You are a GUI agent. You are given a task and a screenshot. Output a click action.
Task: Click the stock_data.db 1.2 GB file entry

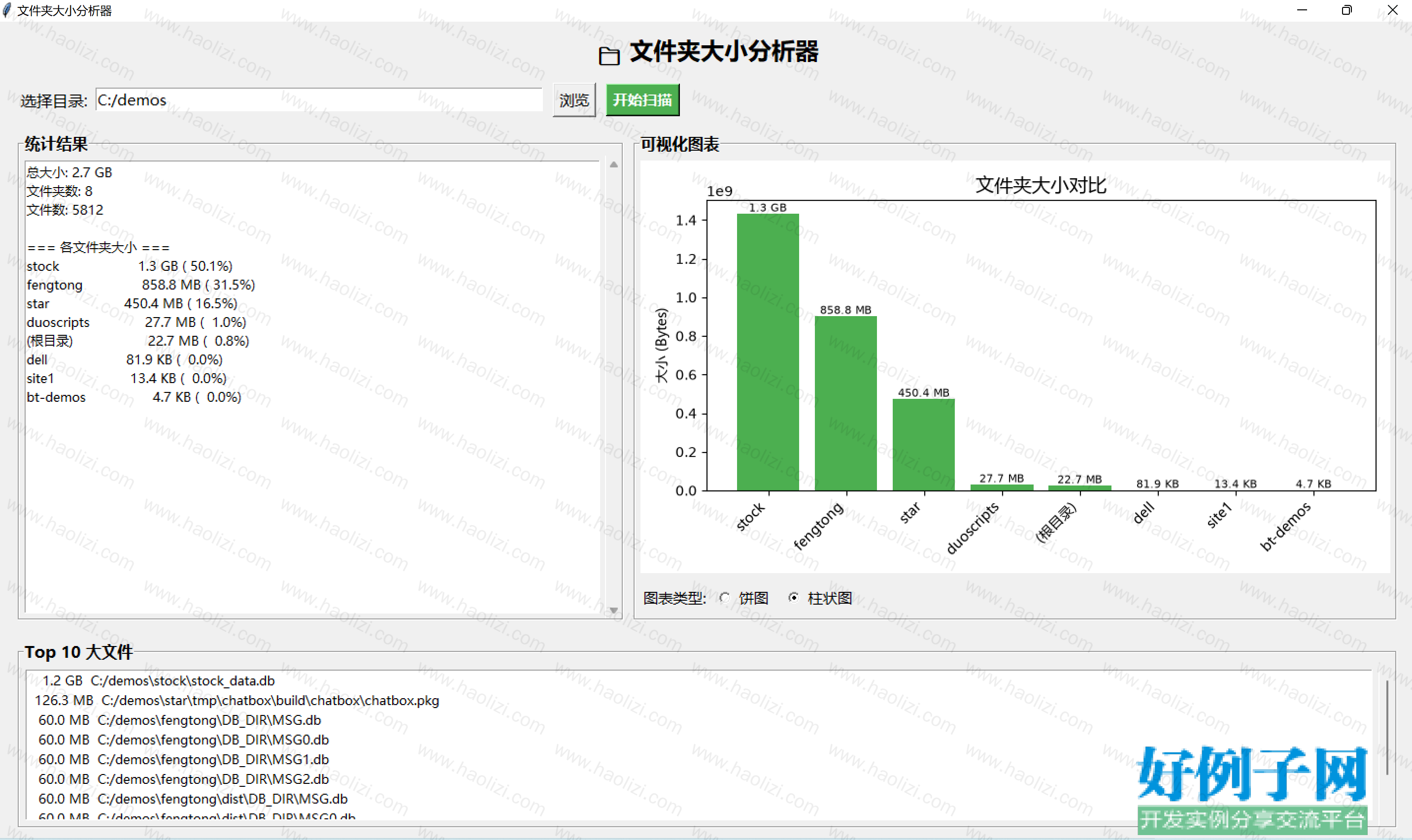(159, 680)
